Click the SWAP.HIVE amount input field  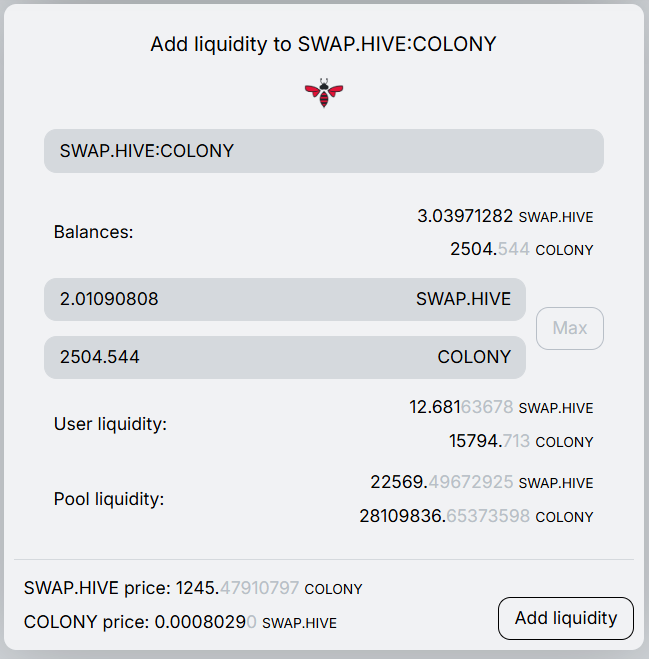tap(230, 299)
